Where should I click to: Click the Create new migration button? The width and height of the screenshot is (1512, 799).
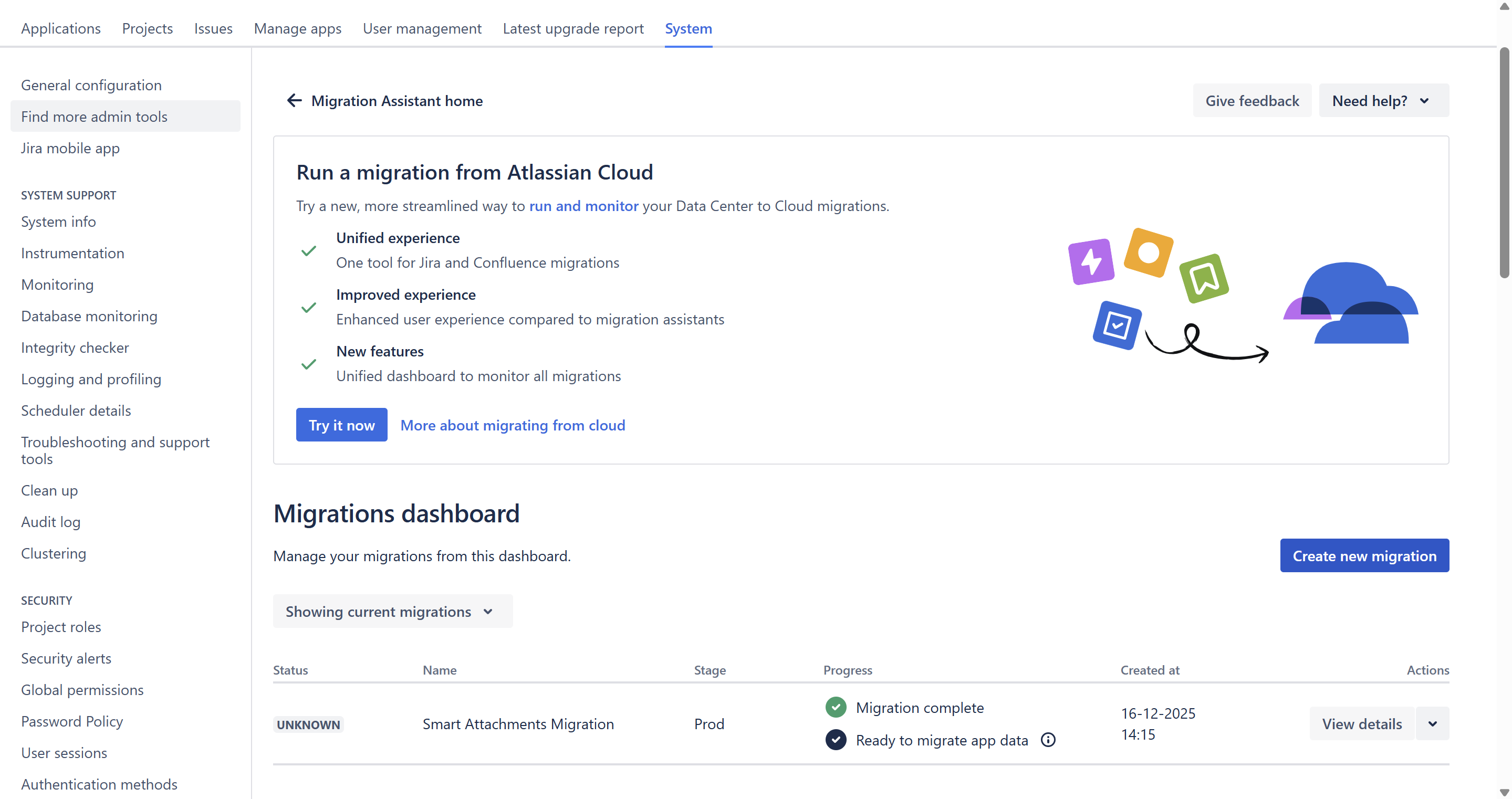[x=1363, y=555]
